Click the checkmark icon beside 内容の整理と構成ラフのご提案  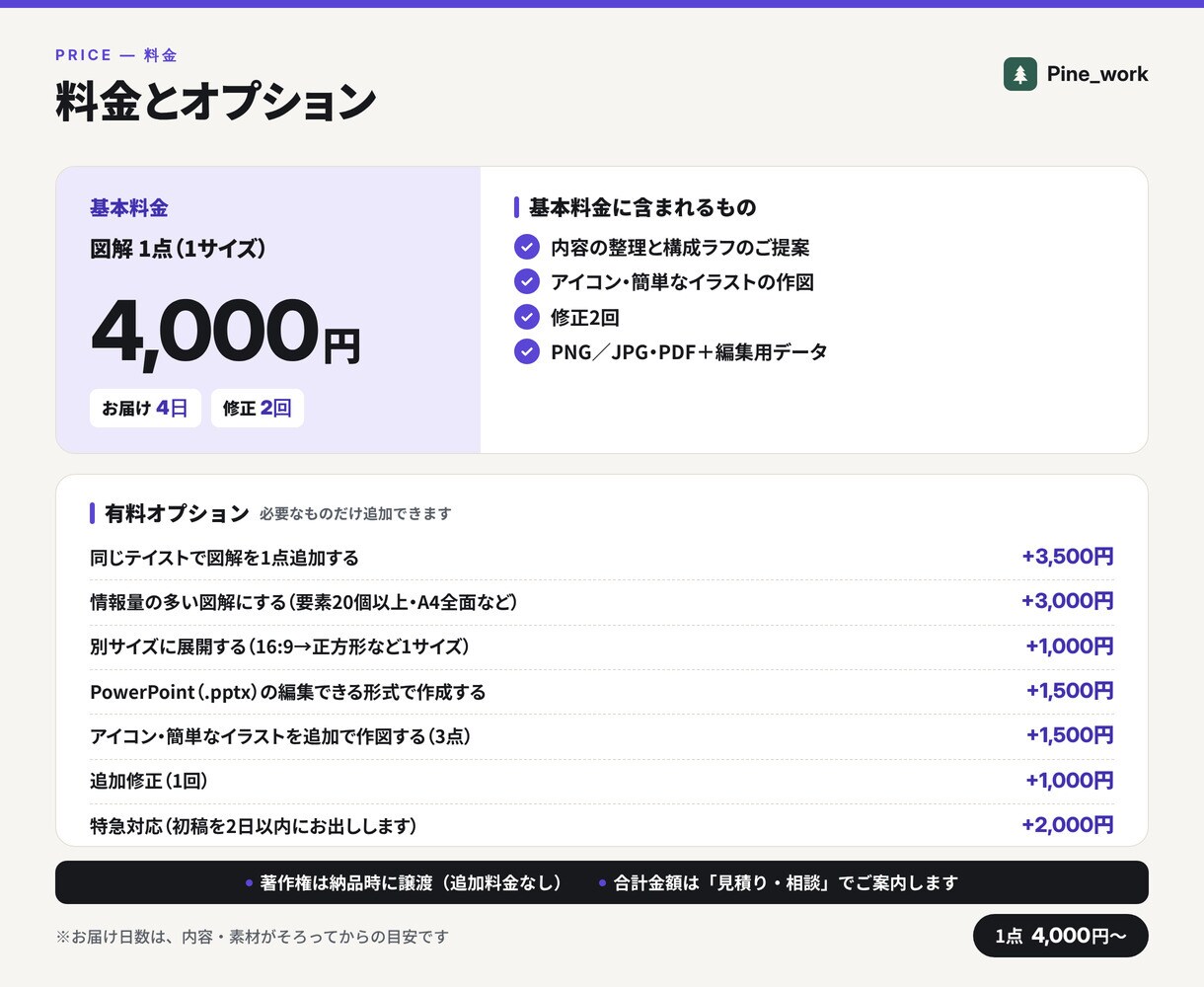click(527, 247)
